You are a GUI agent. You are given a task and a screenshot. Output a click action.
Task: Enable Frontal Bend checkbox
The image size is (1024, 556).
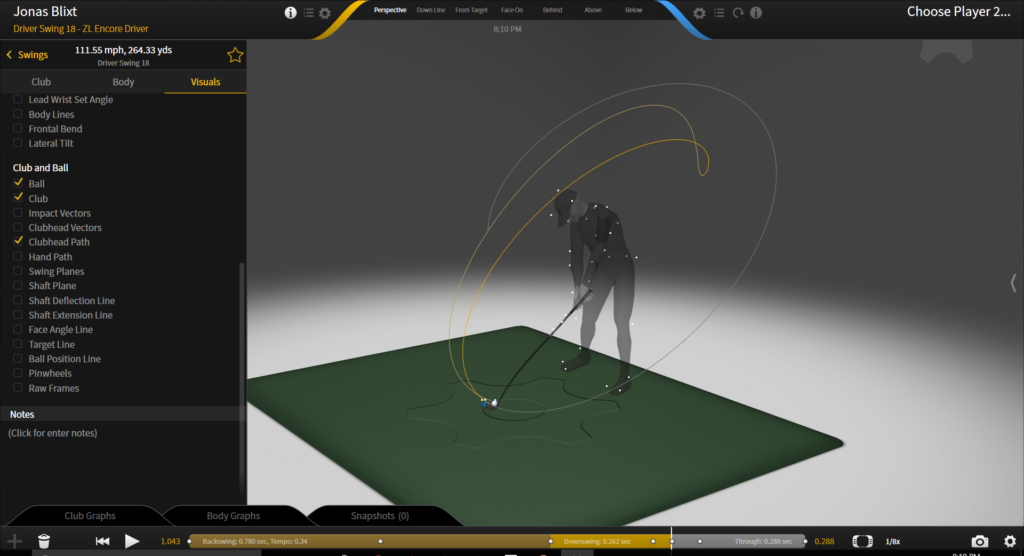18,129
